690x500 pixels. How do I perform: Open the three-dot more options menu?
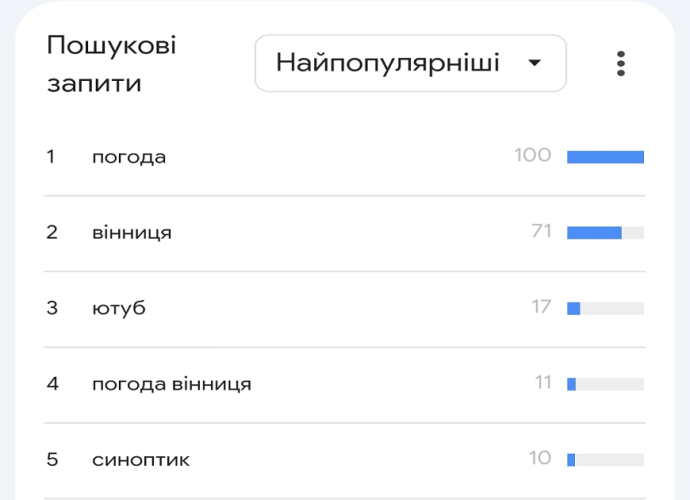[x=621, y=63]
